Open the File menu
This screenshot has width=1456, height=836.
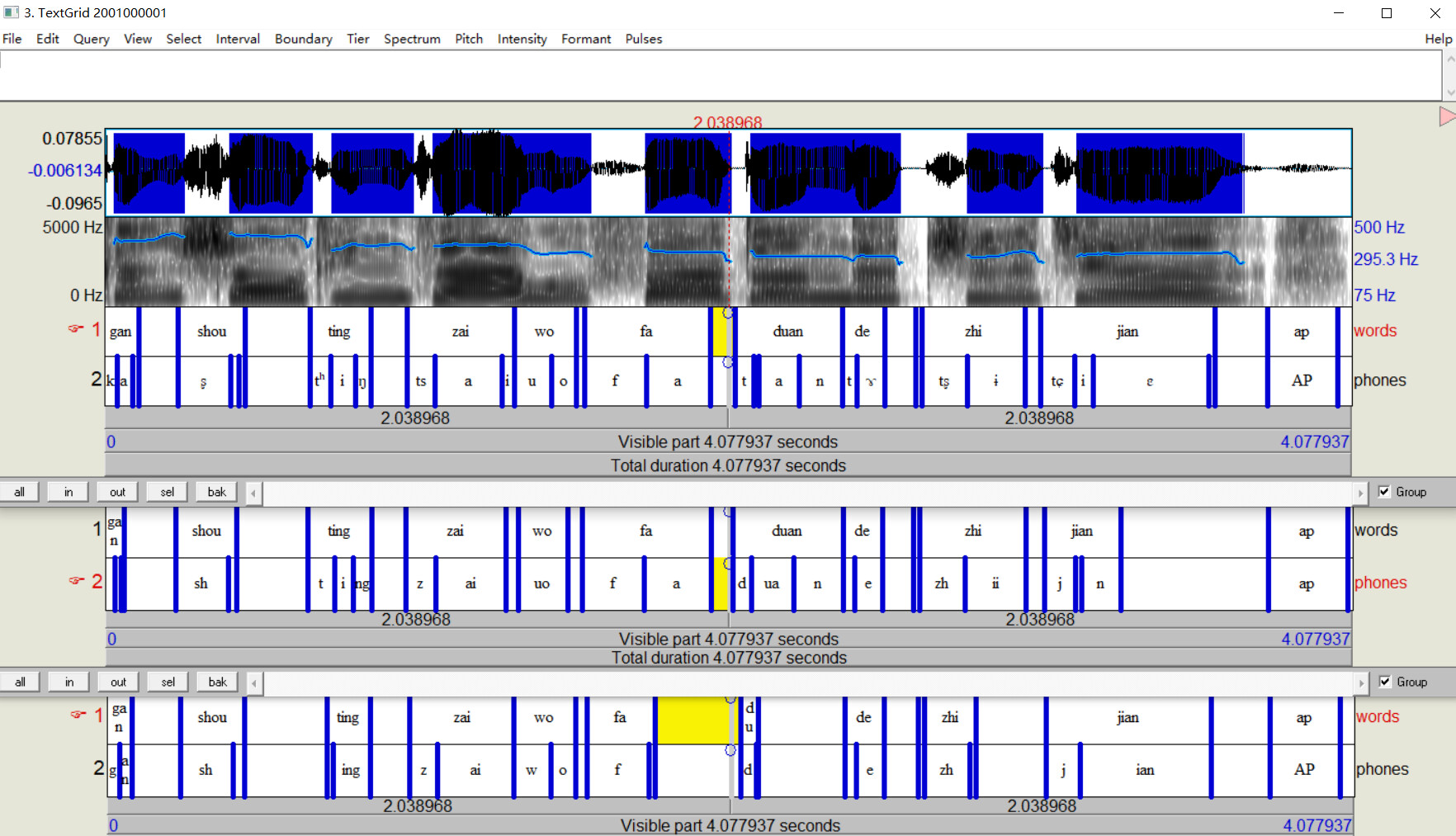(x=12, y=39)
